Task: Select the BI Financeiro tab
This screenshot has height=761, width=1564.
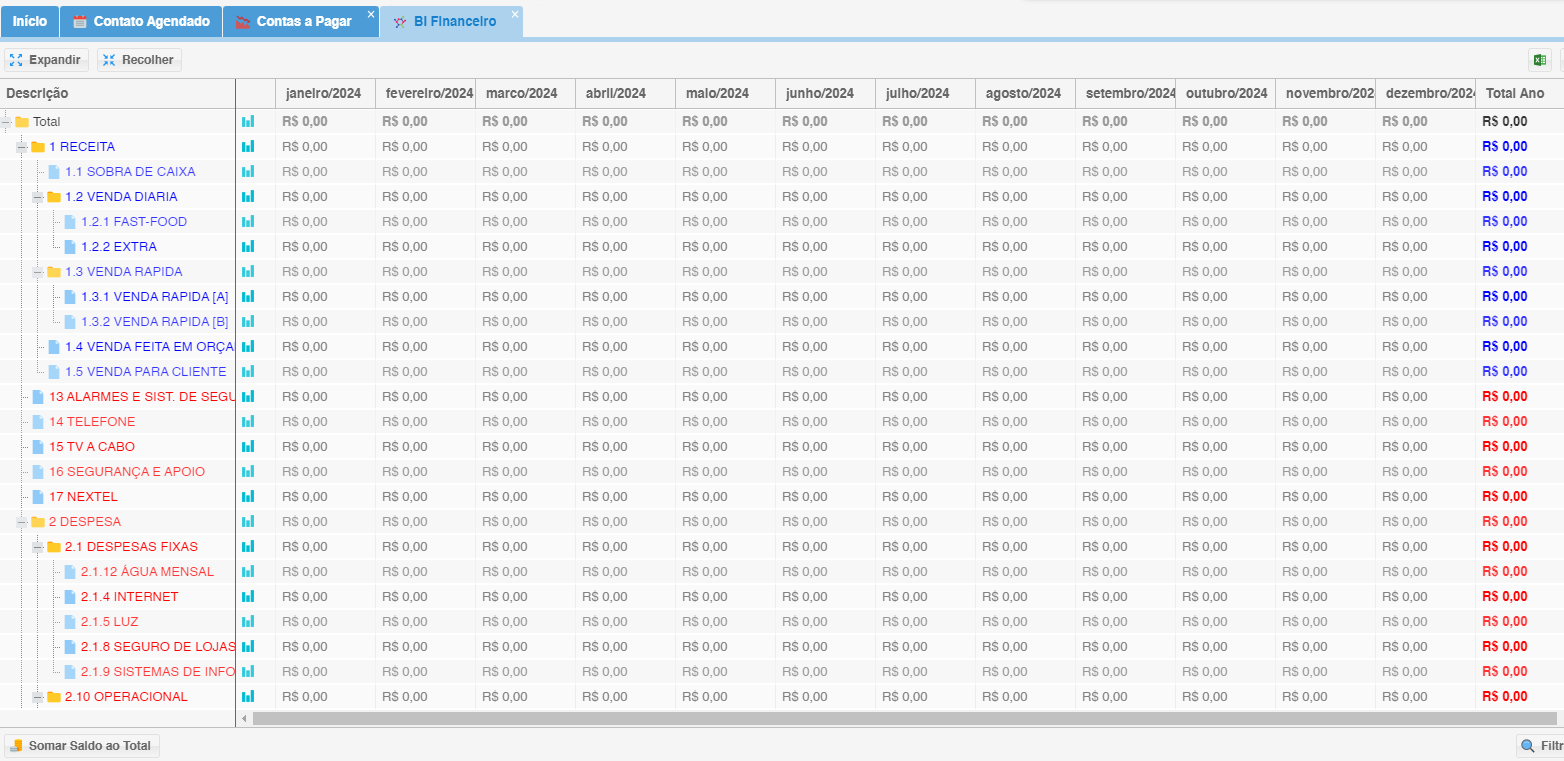Action: click(x=450, y=21)
